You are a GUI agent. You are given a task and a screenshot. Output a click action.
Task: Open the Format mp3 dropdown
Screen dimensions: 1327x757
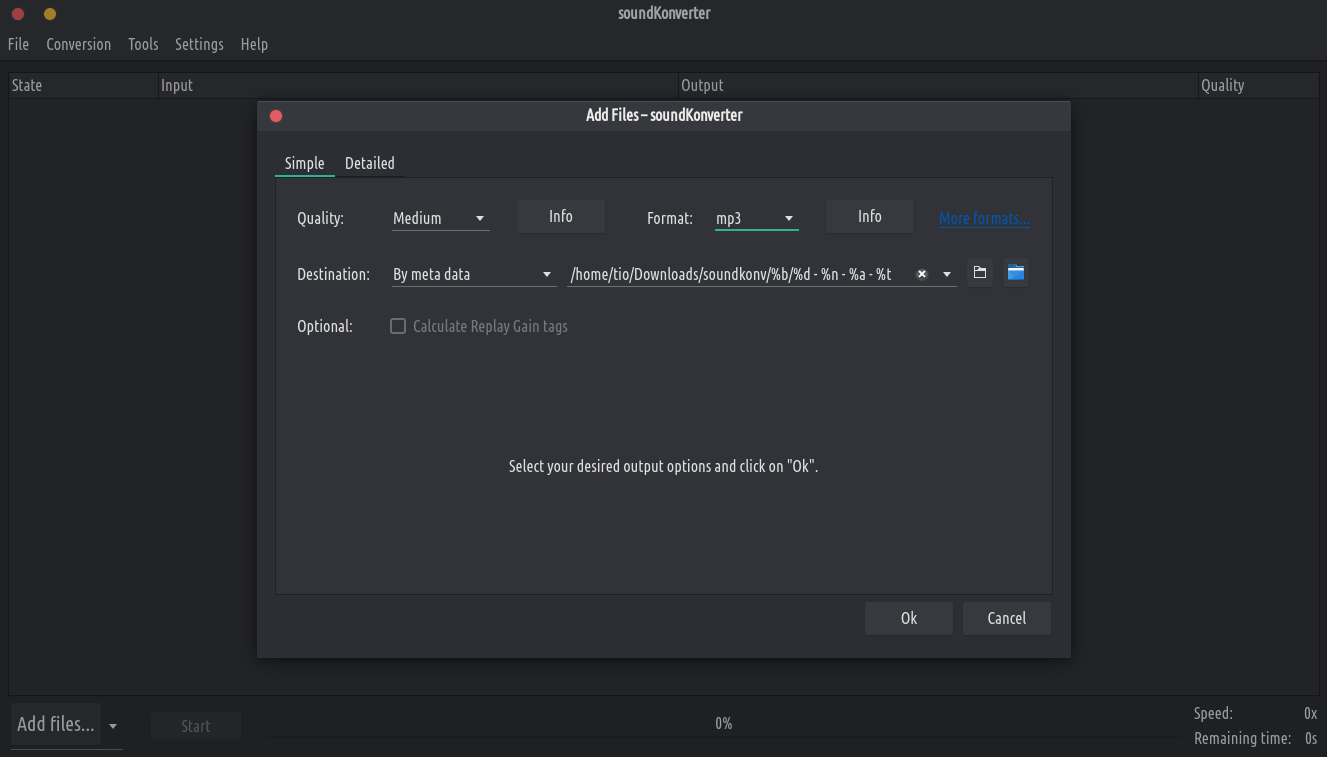point(756,218)
